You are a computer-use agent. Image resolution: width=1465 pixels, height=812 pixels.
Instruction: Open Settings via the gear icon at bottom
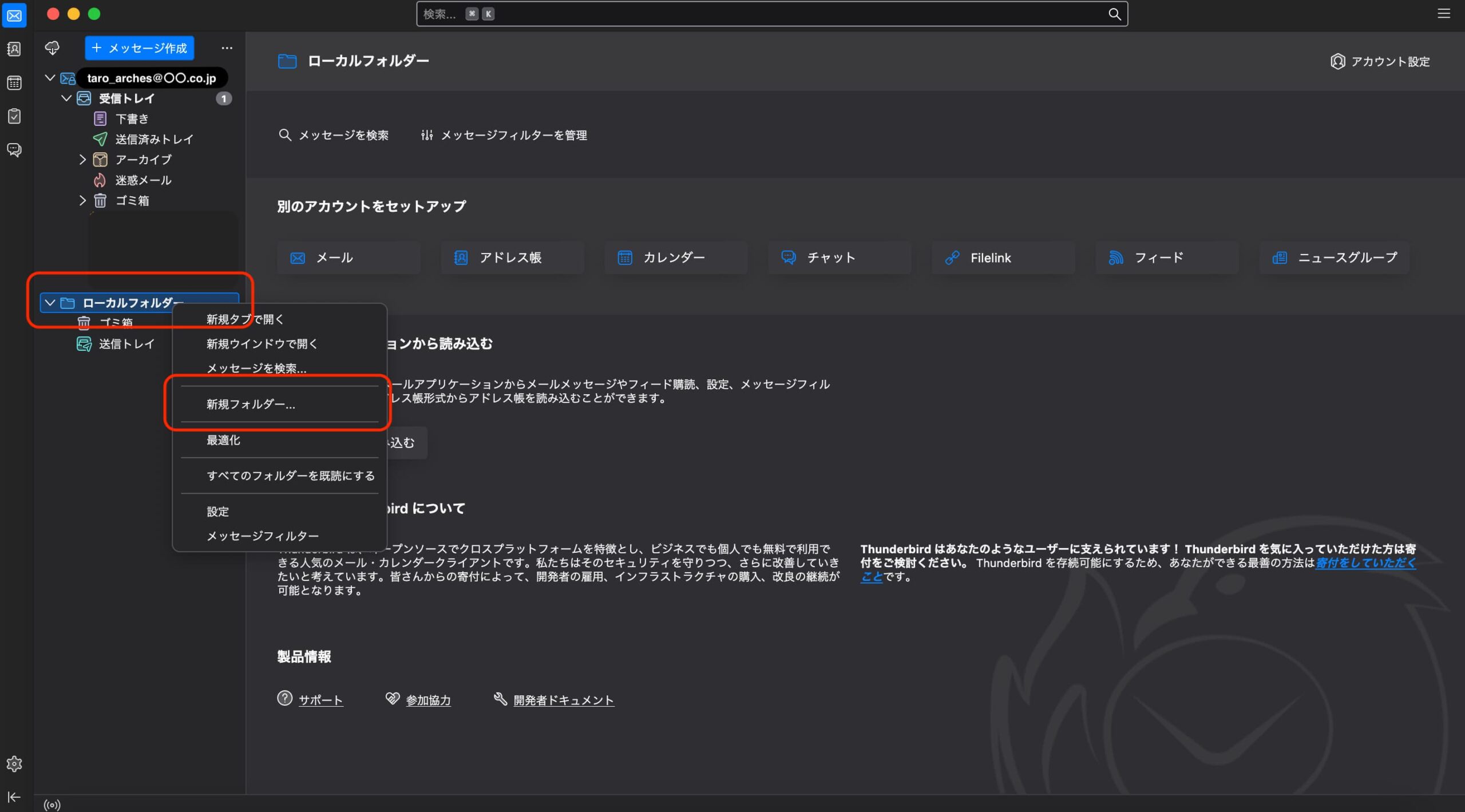point(14,763)
